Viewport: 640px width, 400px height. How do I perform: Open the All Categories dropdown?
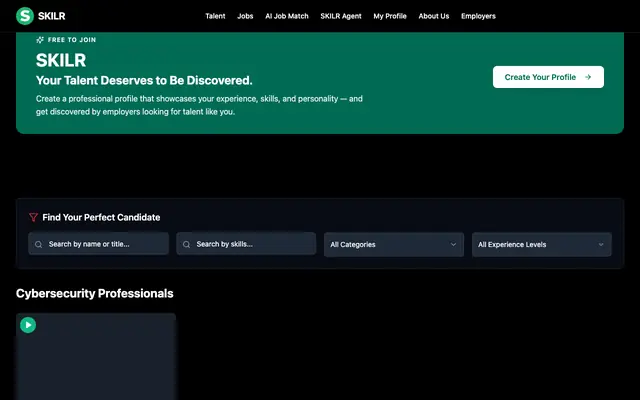point(394,244)
